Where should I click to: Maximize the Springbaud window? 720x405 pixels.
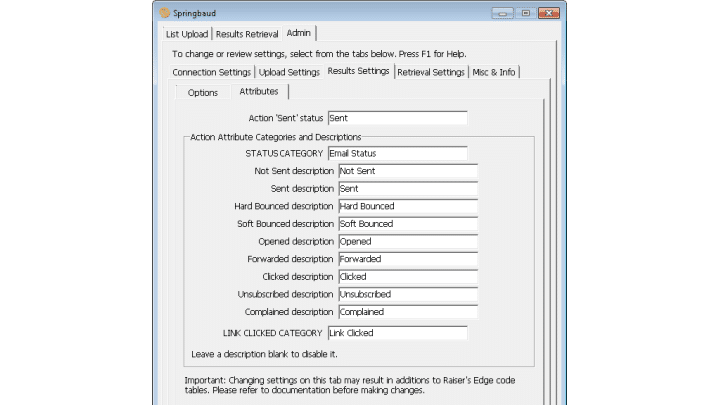[x=526, y=13]
